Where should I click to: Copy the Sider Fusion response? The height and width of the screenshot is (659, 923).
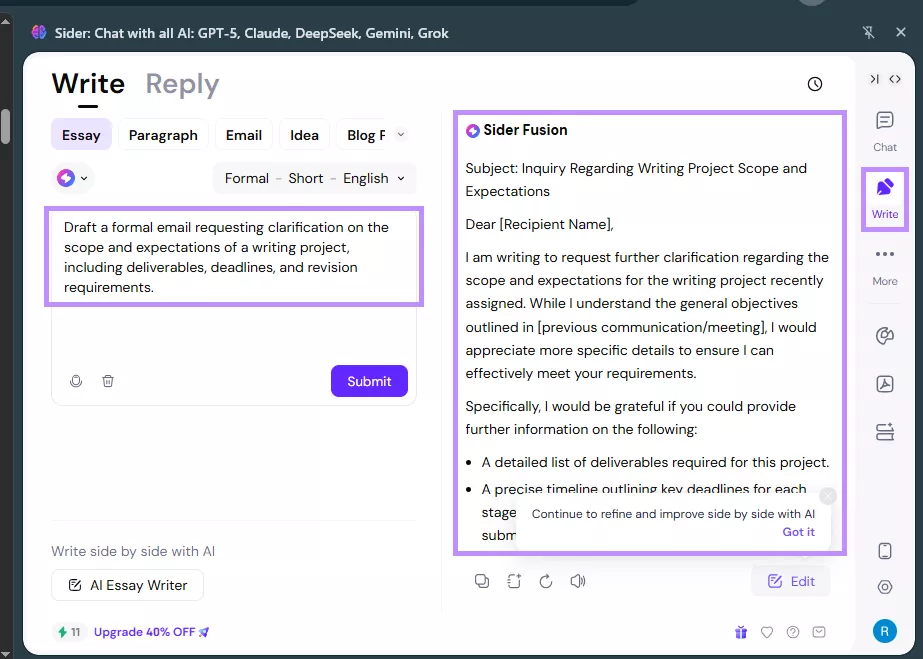482,581
